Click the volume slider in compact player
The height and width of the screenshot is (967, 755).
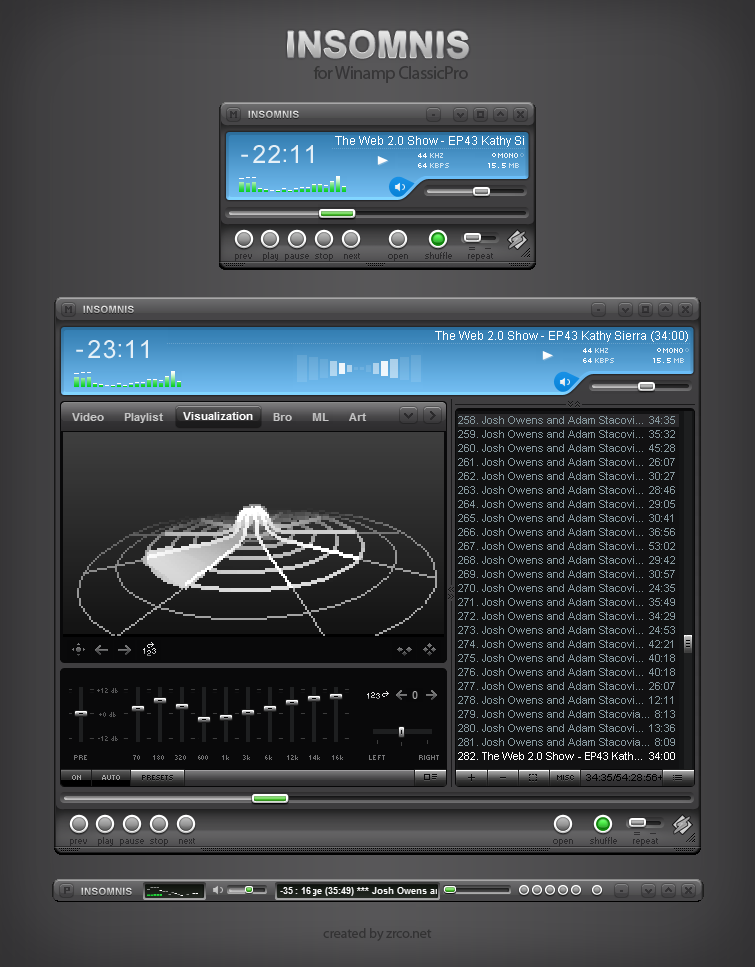click(x=476, y=191)
